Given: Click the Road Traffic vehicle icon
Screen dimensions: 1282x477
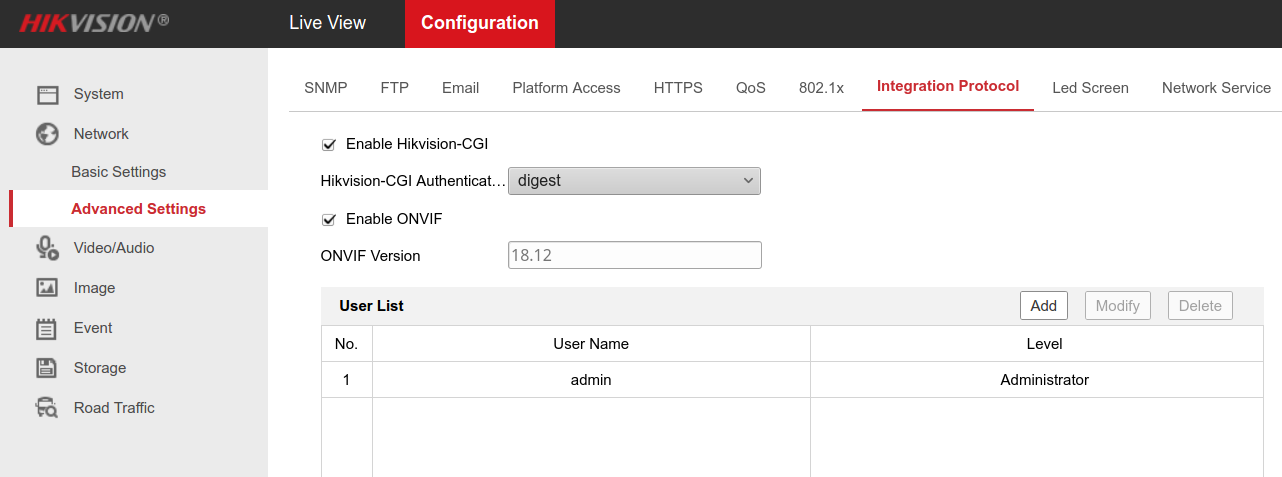Looking at the screenshot, I should (48, 408).
